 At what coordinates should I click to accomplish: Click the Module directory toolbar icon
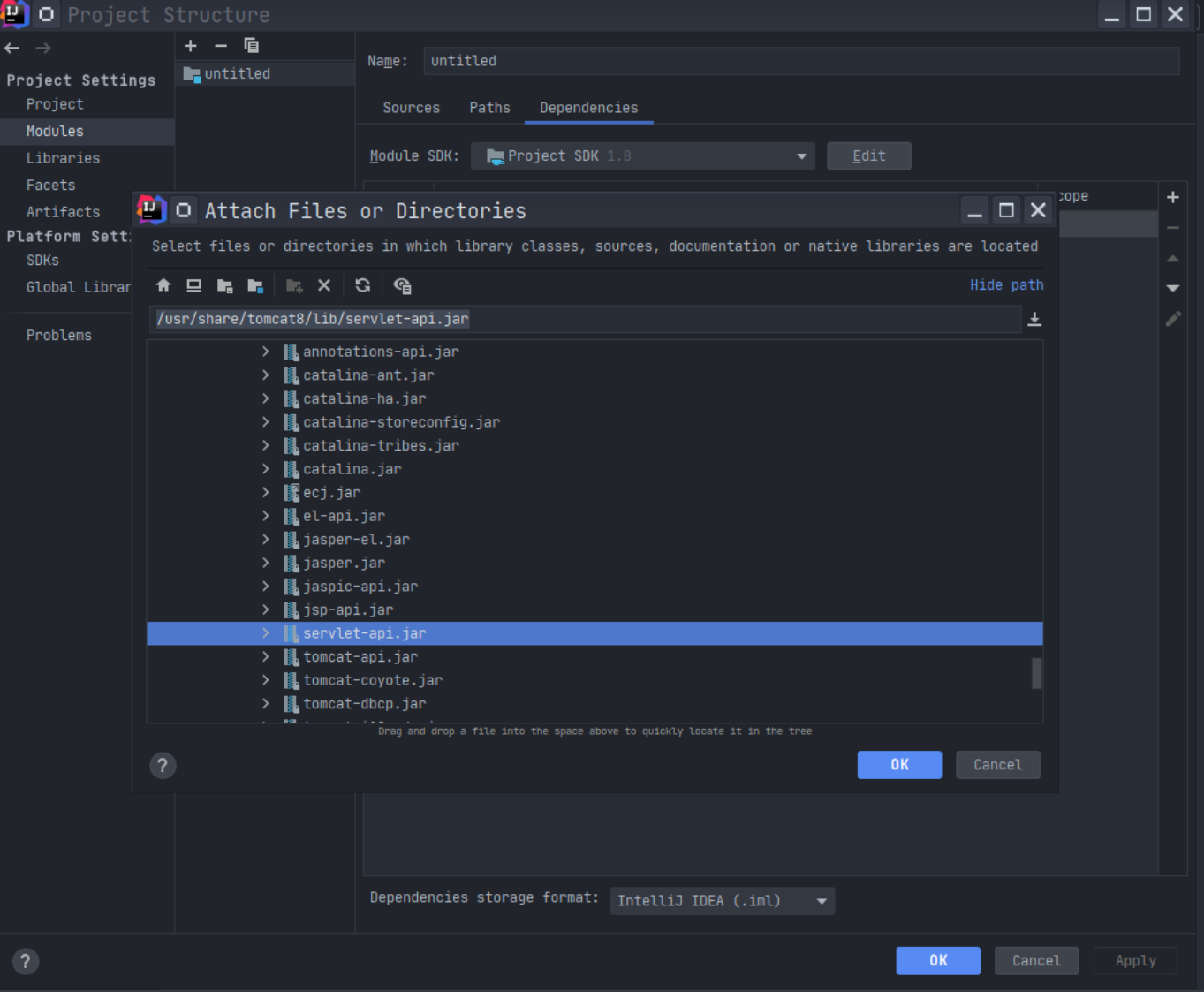255,285
